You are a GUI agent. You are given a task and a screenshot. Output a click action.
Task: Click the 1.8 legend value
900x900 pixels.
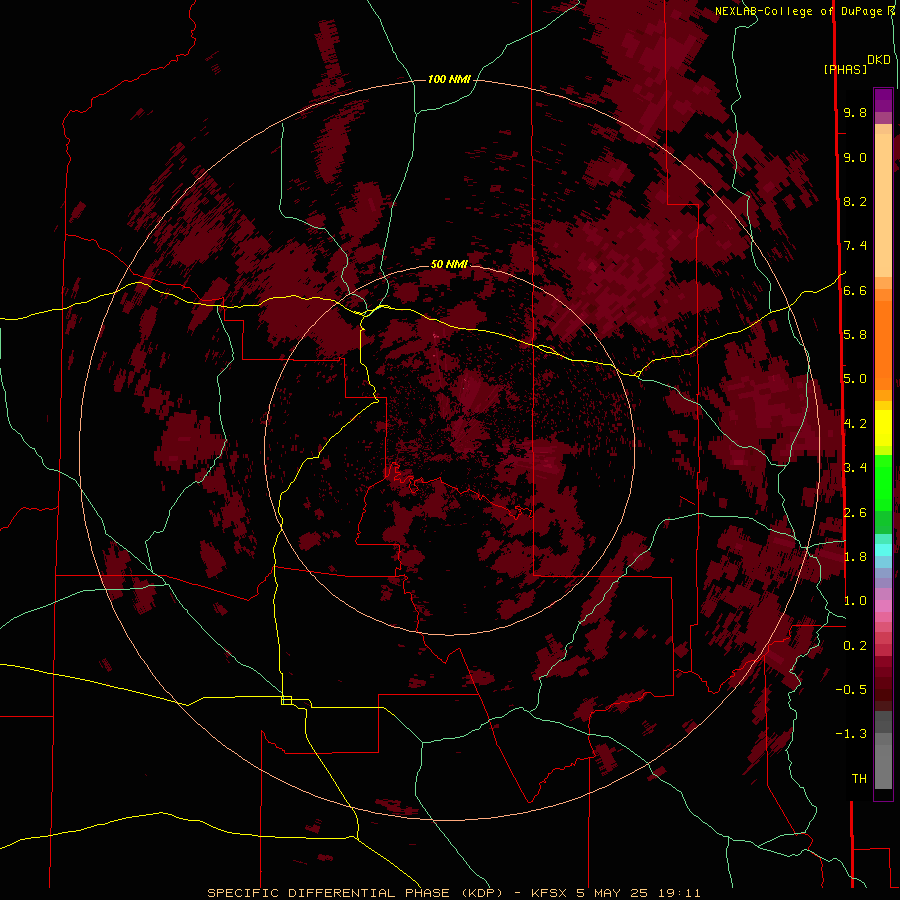[855, 557]
